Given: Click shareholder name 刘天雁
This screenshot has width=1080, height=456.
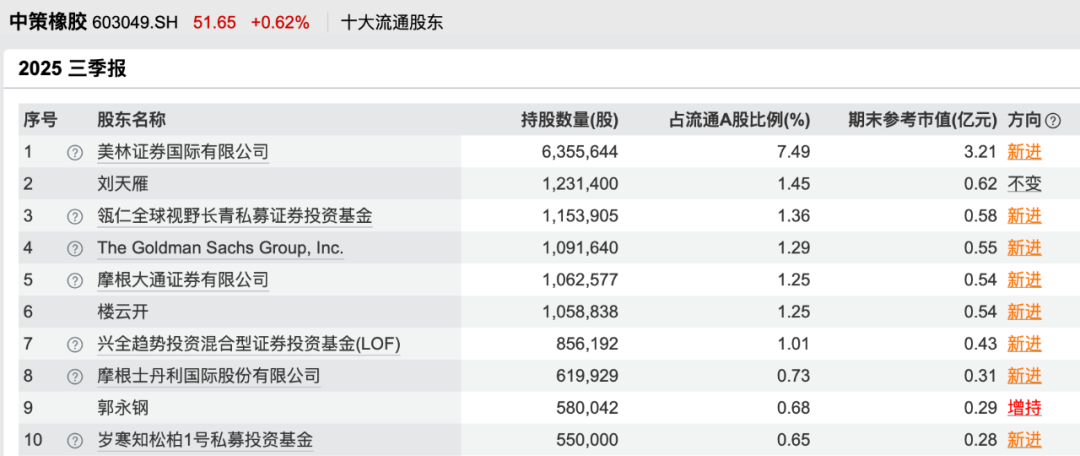Looking at the screenshot, I should point(123,185).
